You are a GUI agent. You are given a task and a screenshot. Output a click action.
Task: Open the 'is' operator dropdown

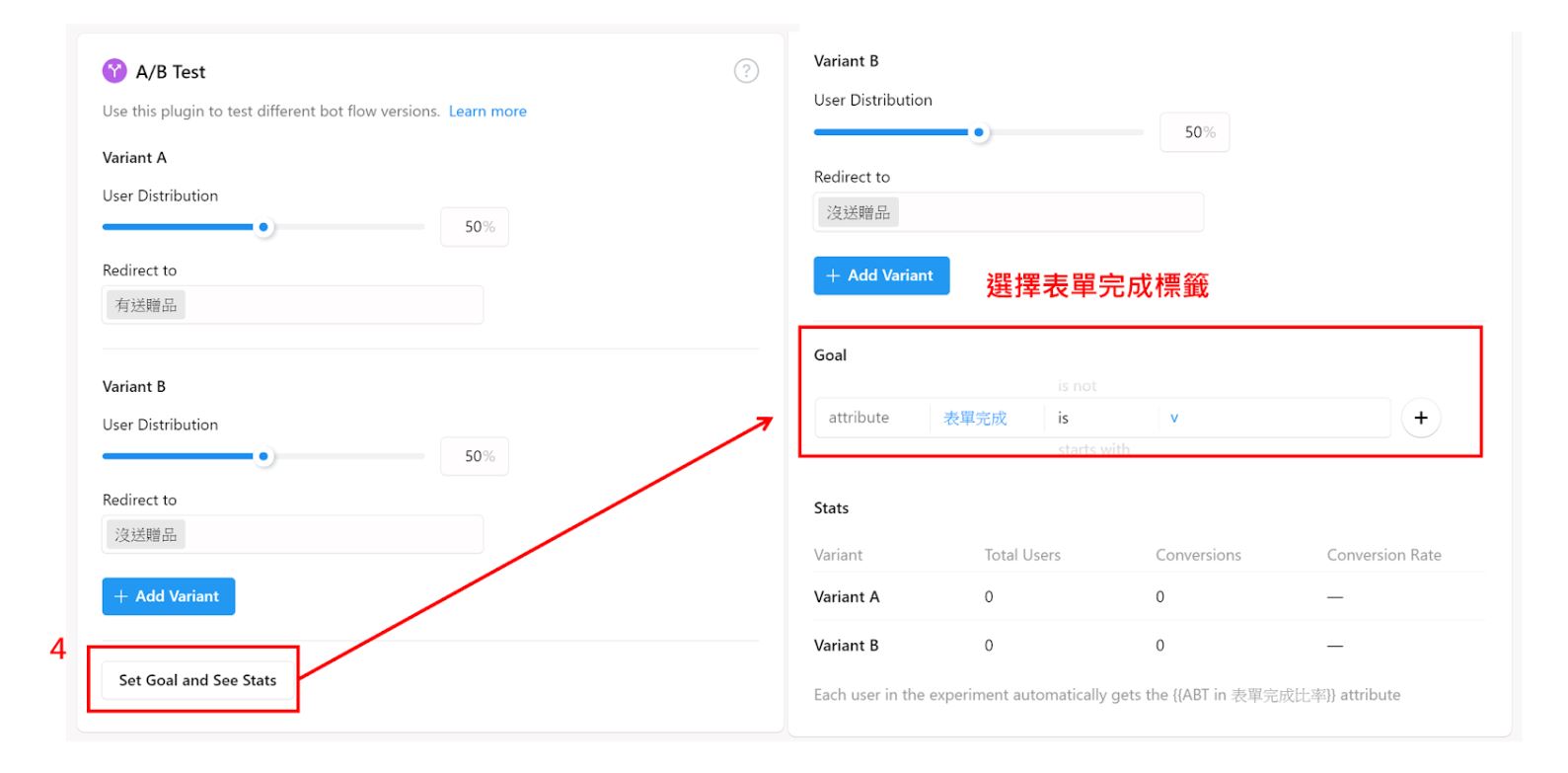(1101, 418)
